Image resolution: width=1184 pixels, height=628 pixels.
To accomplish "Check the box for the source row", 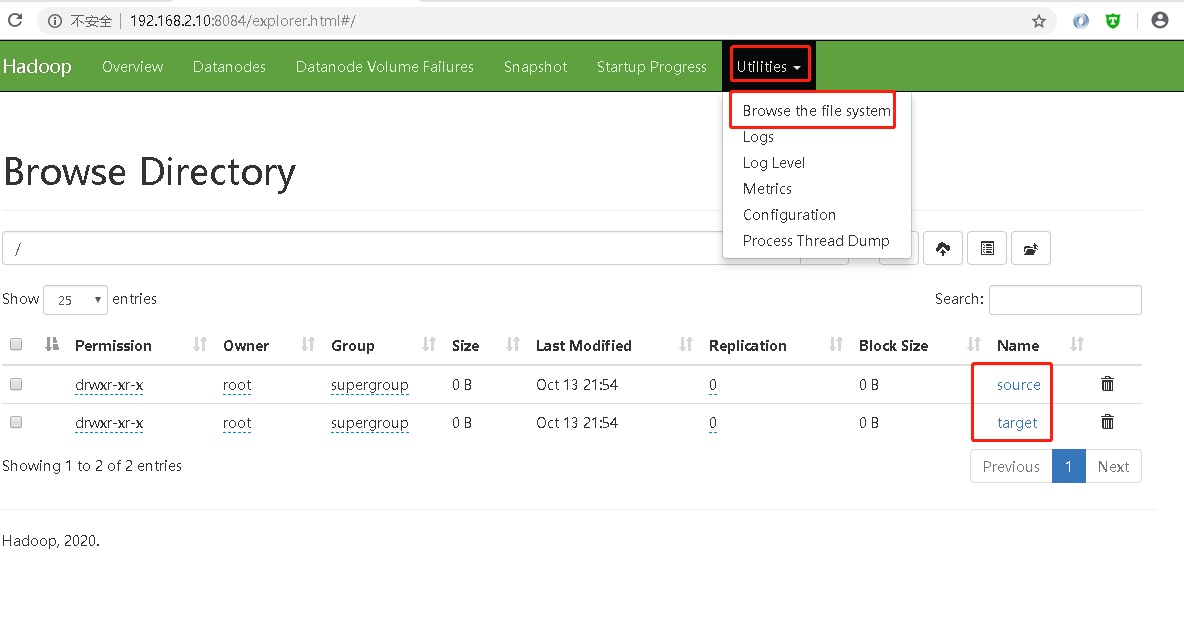I will pyautogui.click(x=16, y=384).
